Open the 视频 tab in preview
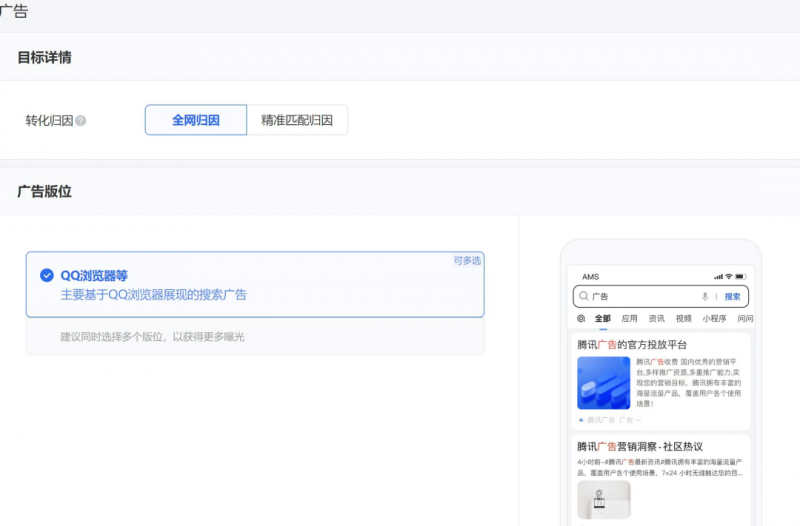This screenshot has width=800, height=526. point(683,319)
